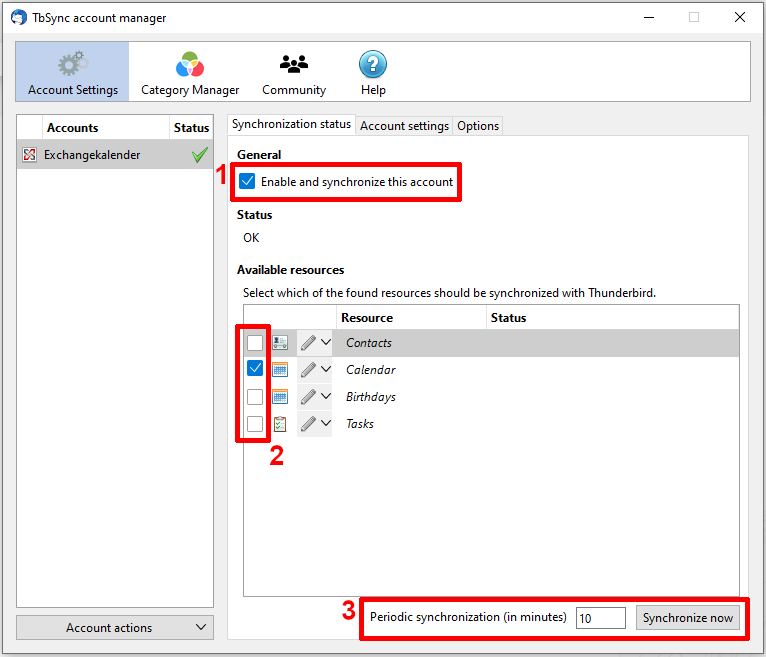
Task: Click the pencil icon in Tasks row
Action: click(x=308, y=424)
